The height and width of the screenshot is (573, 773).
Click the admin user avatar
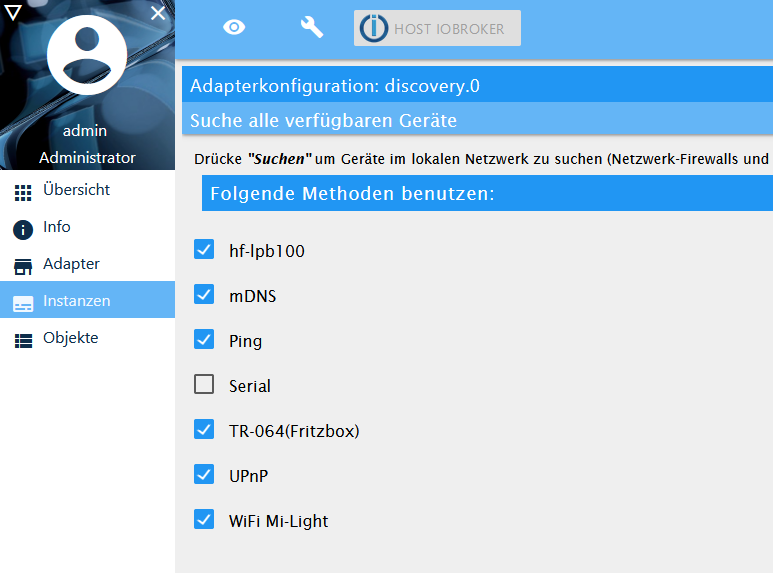(x=87, y=66)
